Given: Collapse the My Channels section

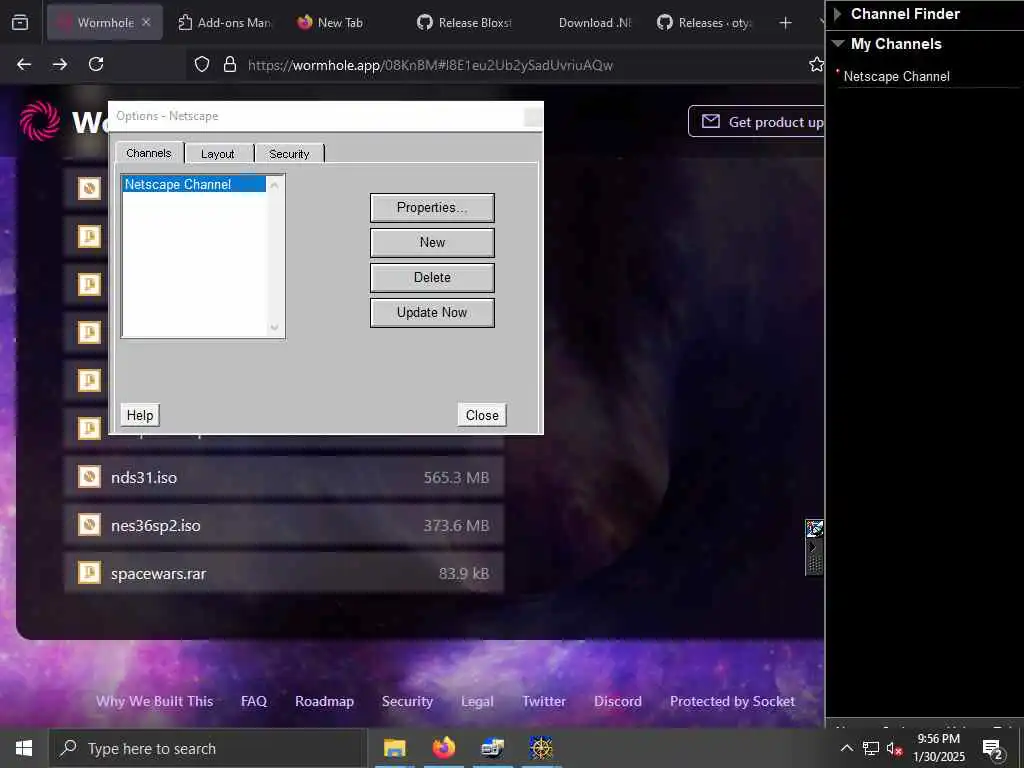Looking at the screenshot, I should 839,44.
